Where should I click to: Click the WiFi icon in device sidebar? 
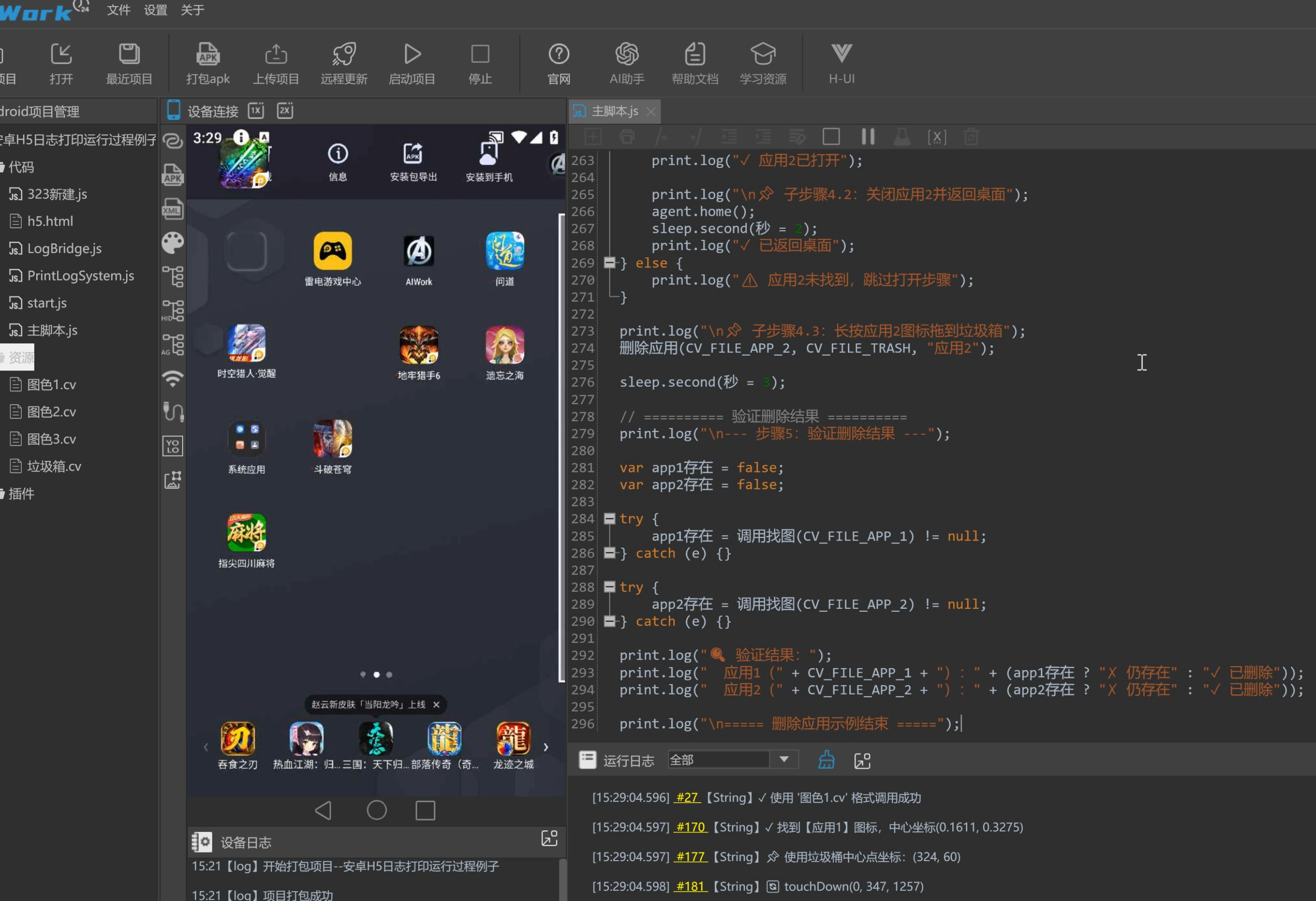(x=173, y=378)
